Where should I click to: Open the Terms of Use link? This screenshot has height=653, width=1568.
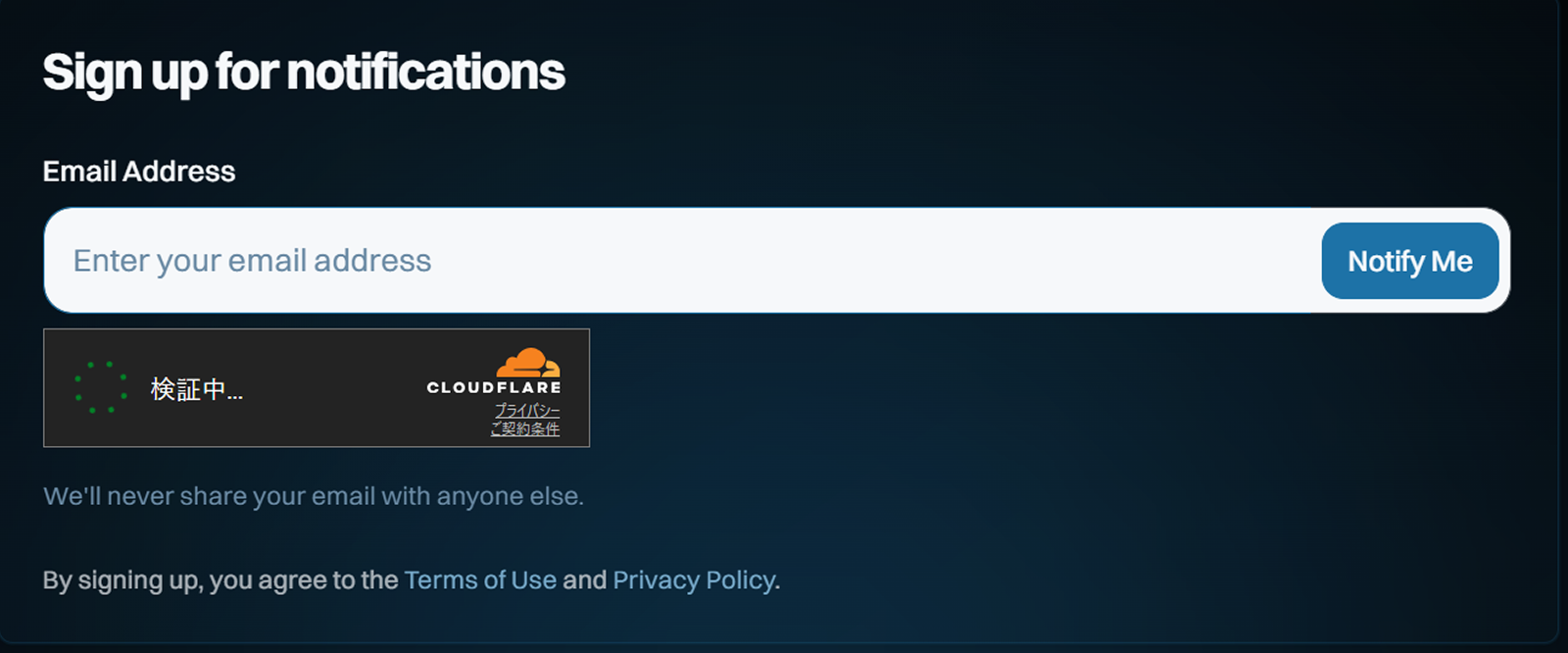pyautogui.click(x=480, y=580)
